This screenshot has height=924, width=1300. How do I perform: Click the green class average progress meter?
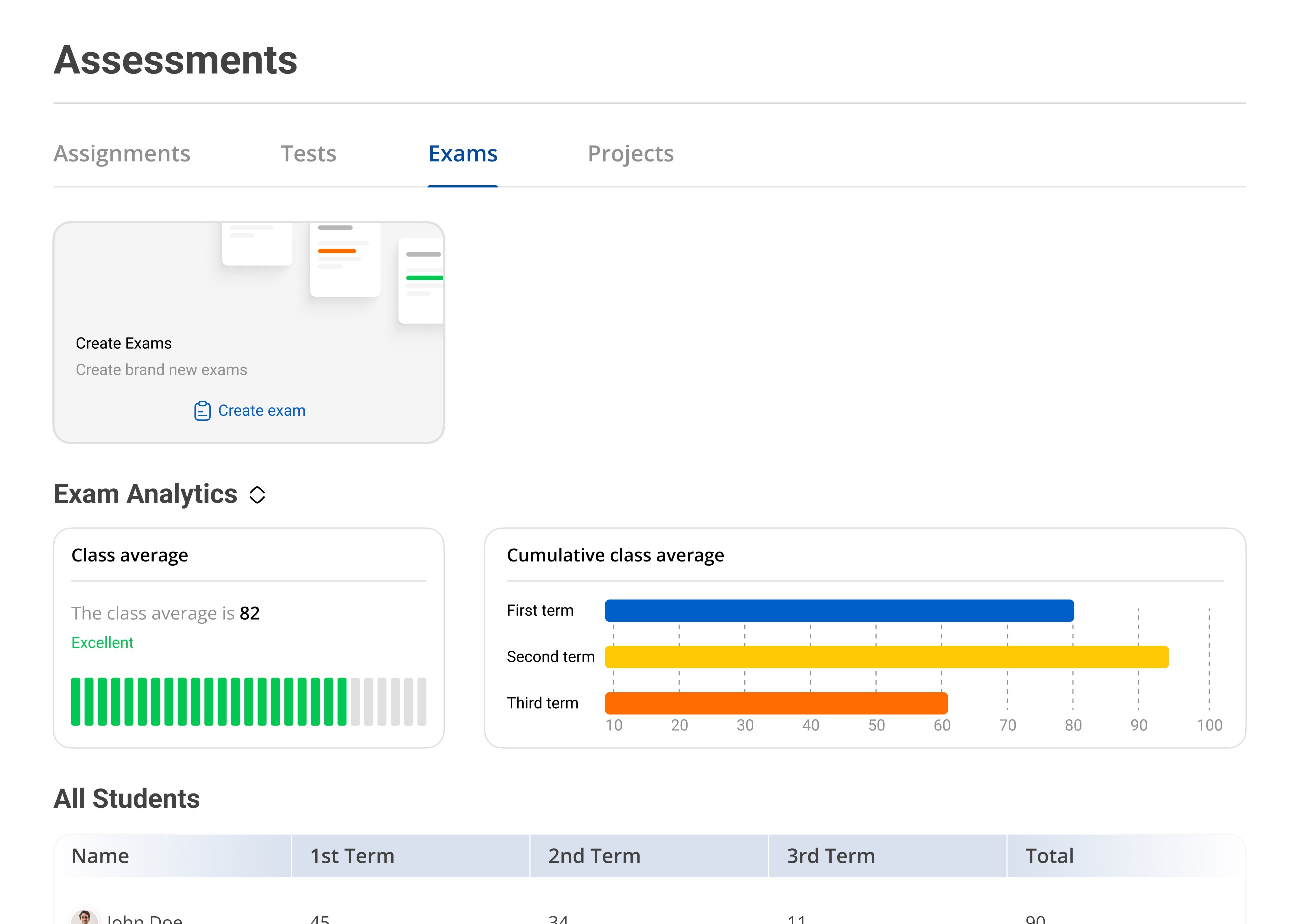(248, 701)
